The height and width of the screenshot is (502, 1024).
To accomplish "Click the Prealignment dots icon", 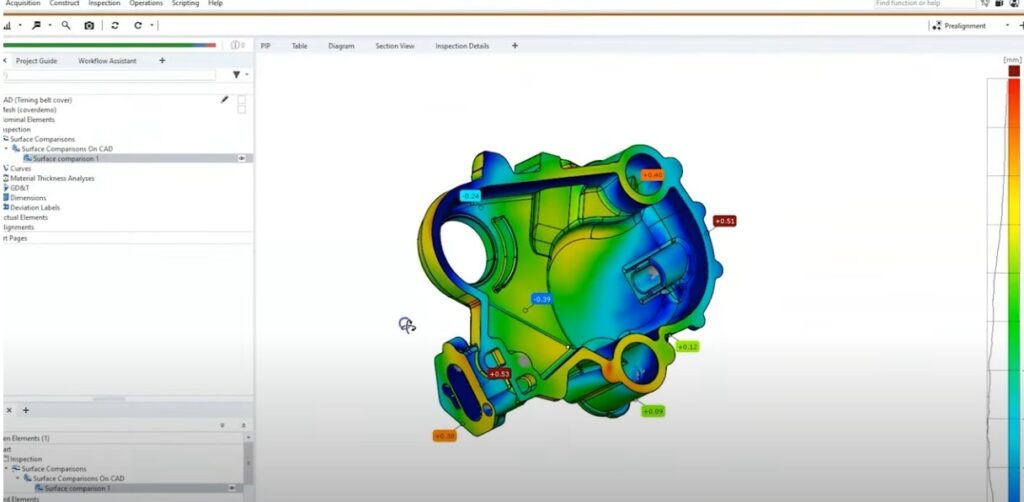I will click(936, 25).
